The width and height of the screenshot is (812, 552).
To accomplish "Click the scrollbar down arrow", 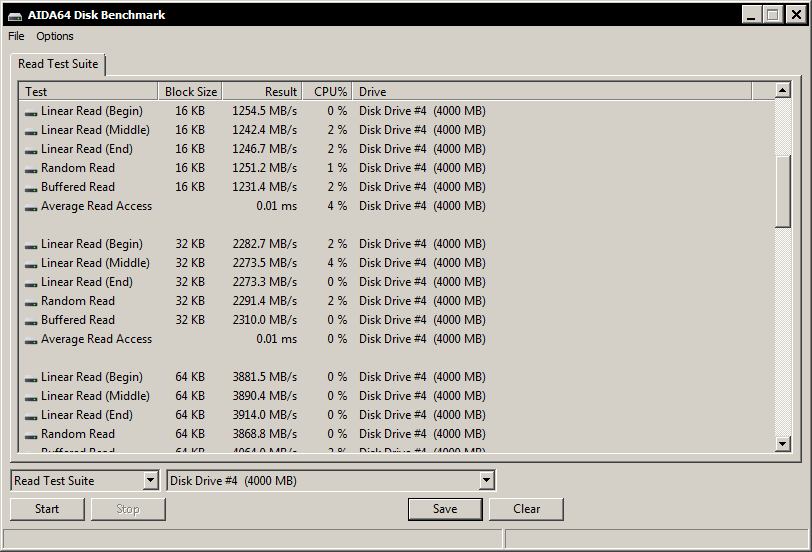I will (x=783, y=443).
